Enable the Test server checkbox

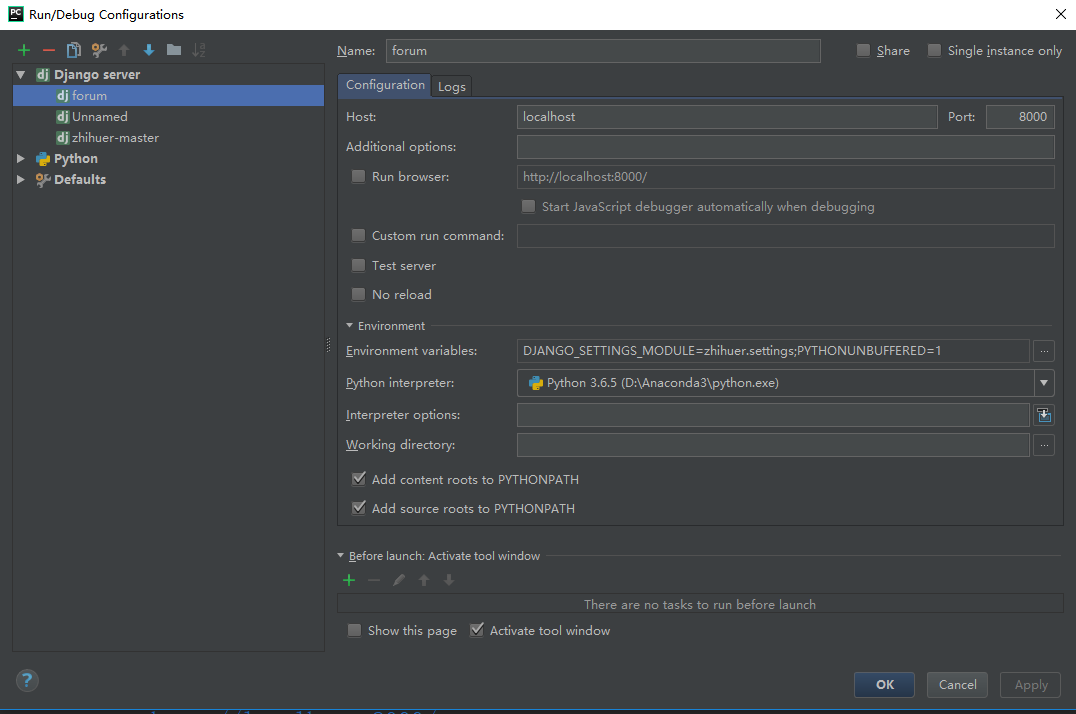tap(358, 265)
